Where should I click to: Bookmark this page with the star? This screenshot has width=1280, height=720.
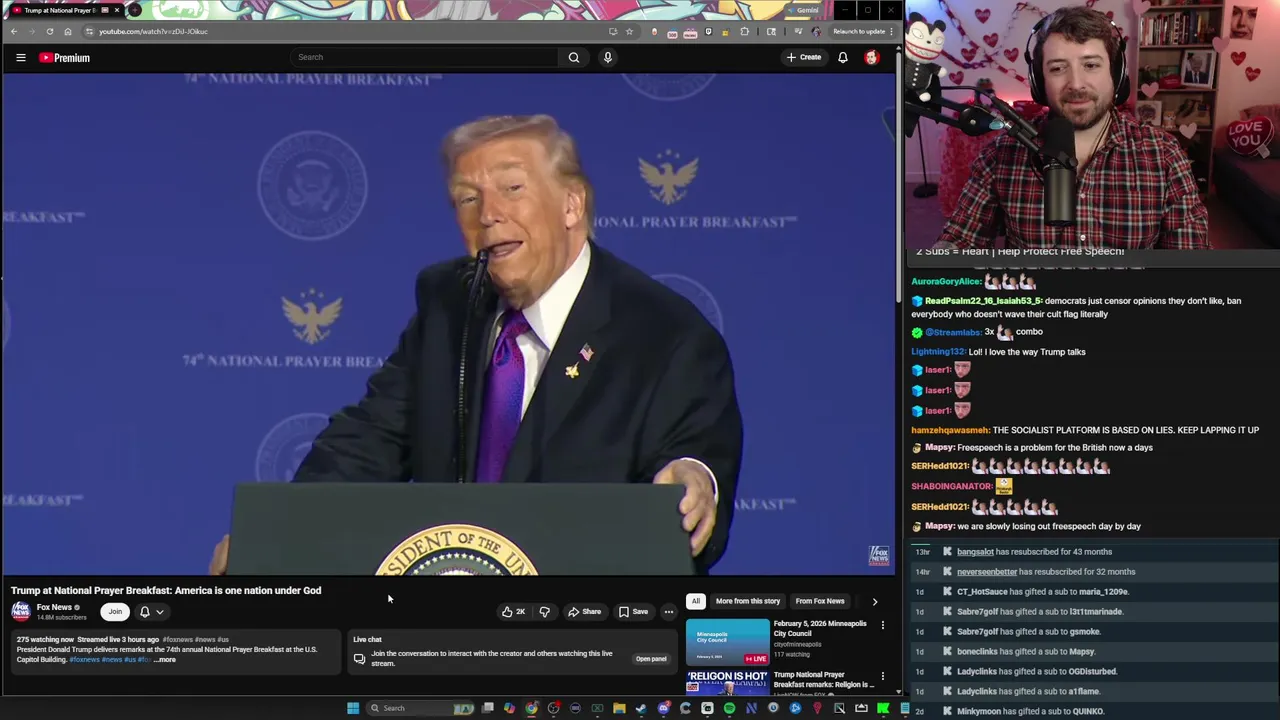coord(629,31)
